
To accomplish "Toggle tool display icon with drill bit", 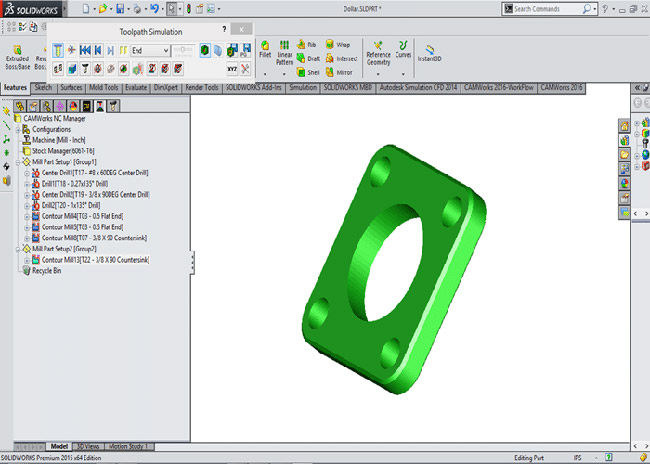I will (85, 68).
